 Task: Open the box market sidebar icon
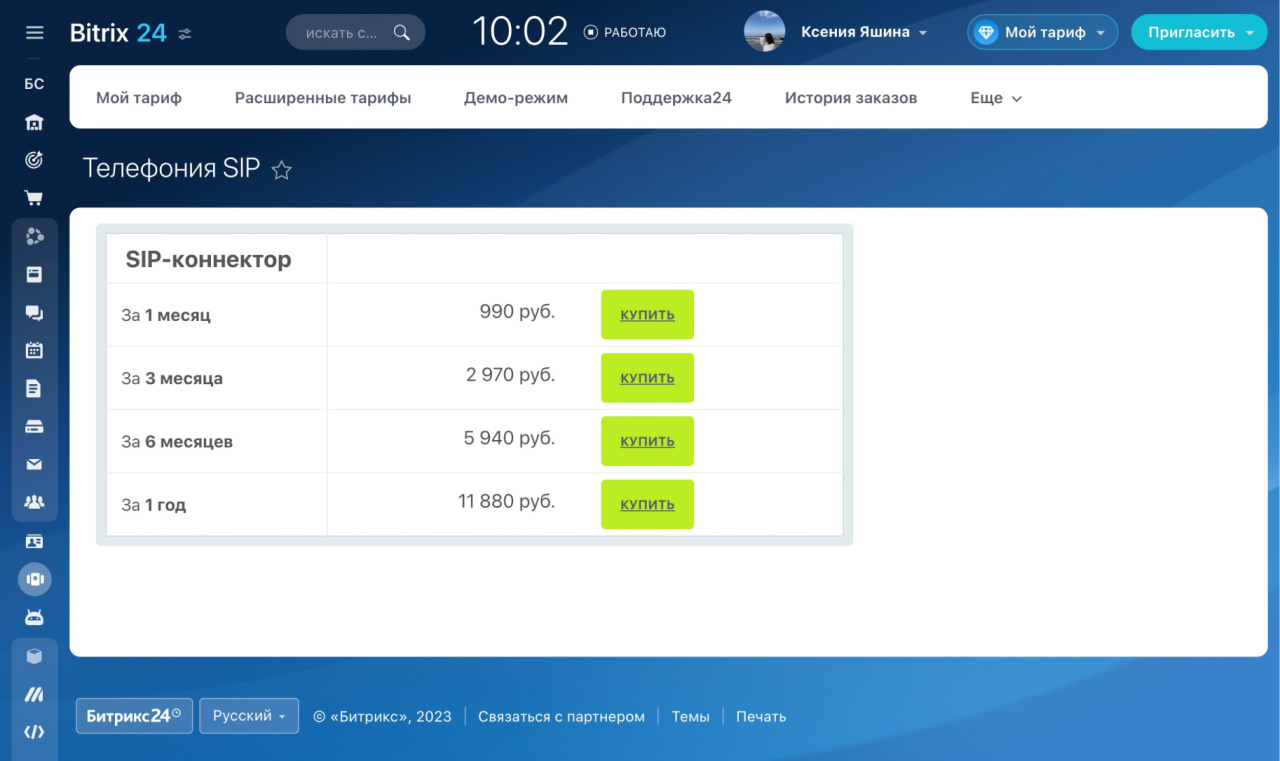(34, 656)
